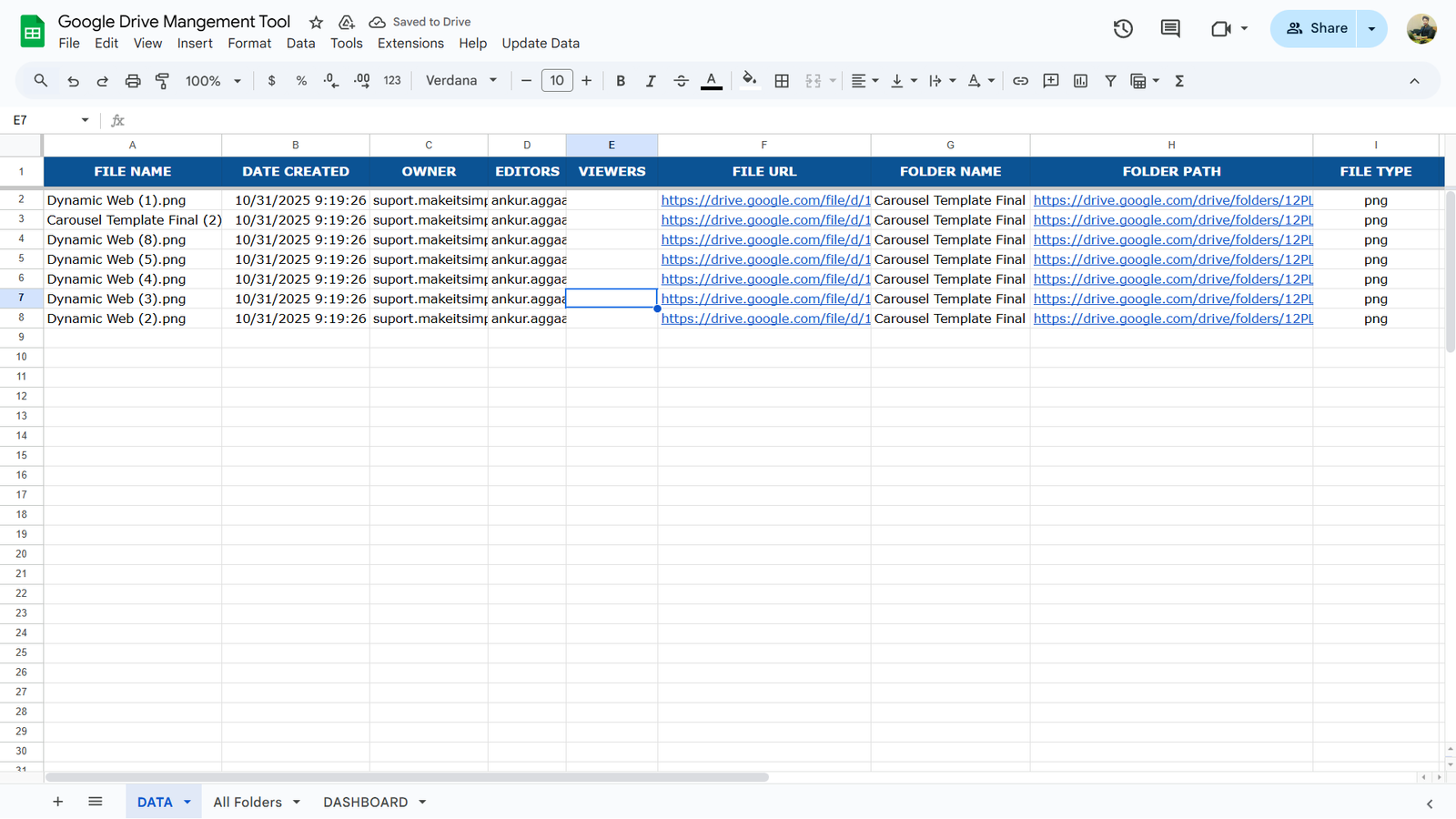Image resolution: width=1456 pixels, height=819 pixels.
Task: Click the insert chart icon
Action: 1080,81
